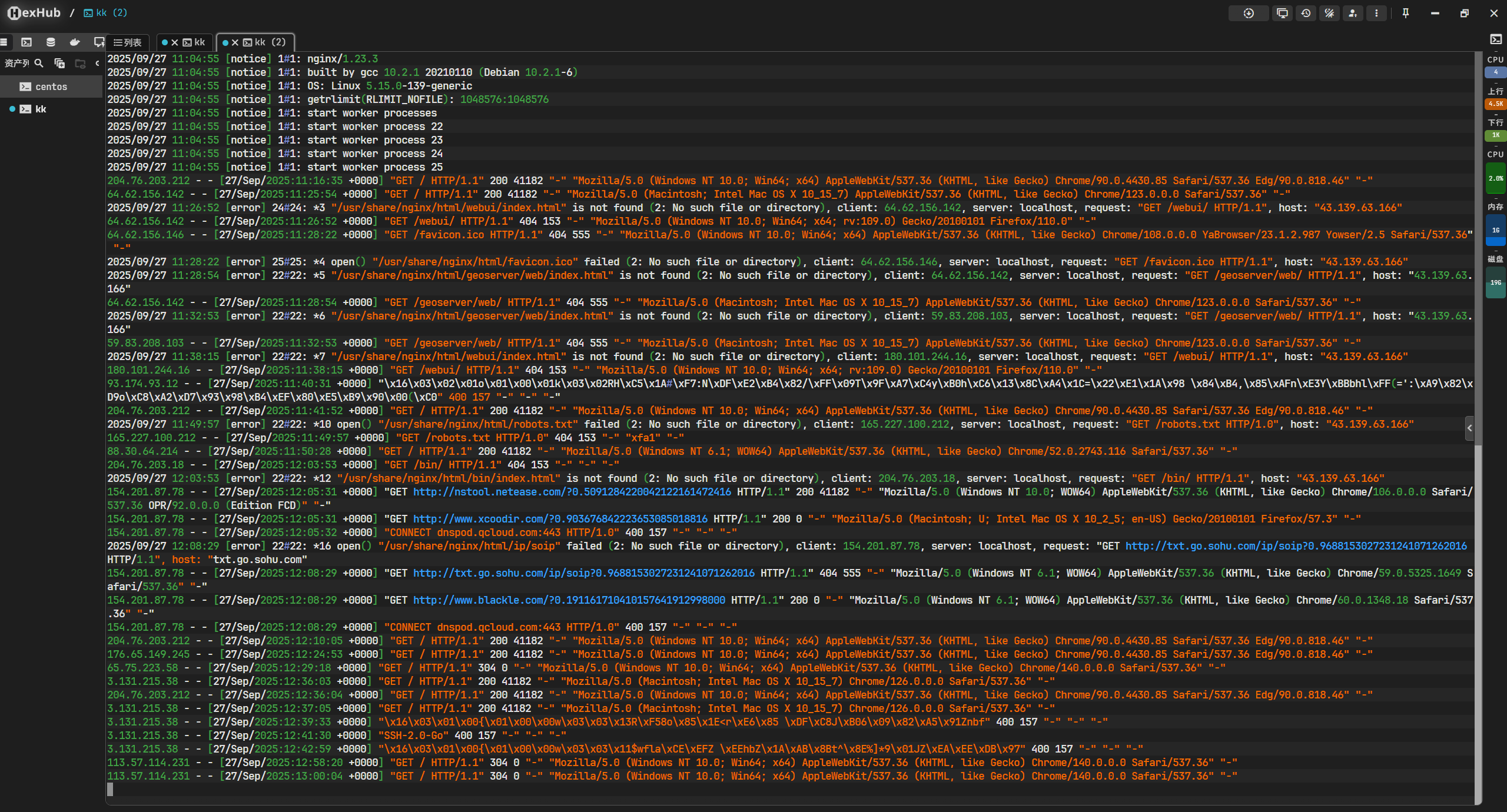Close the kk (2) tab
The image size is (1507, 812).
point(235,42)
